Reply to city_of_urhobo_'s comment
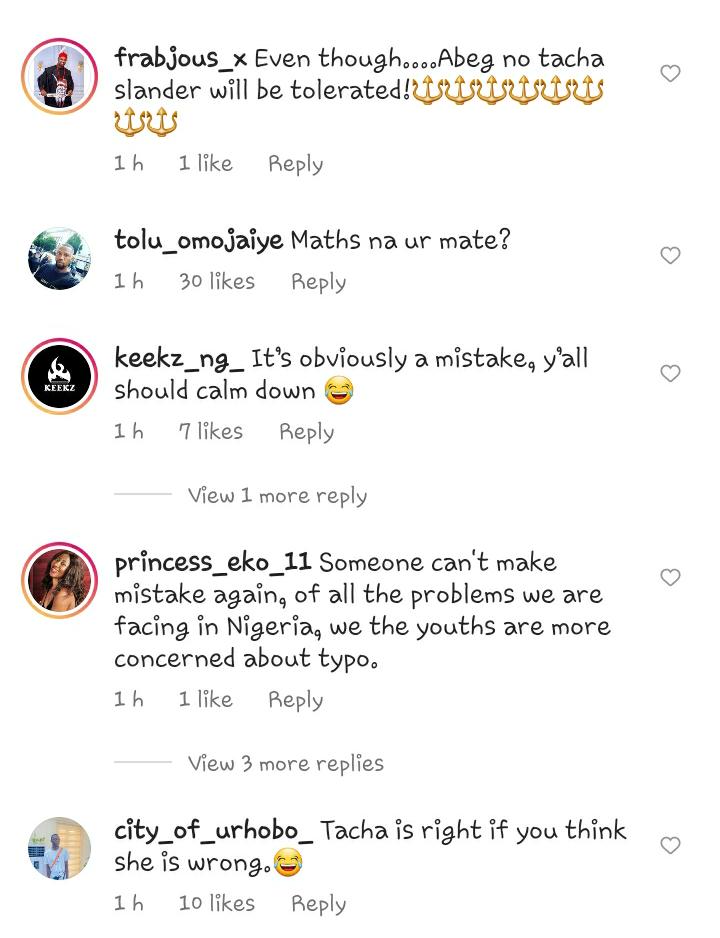Image resolution: width=720 pixels, height=938 pixels. [x=318, y=904]
